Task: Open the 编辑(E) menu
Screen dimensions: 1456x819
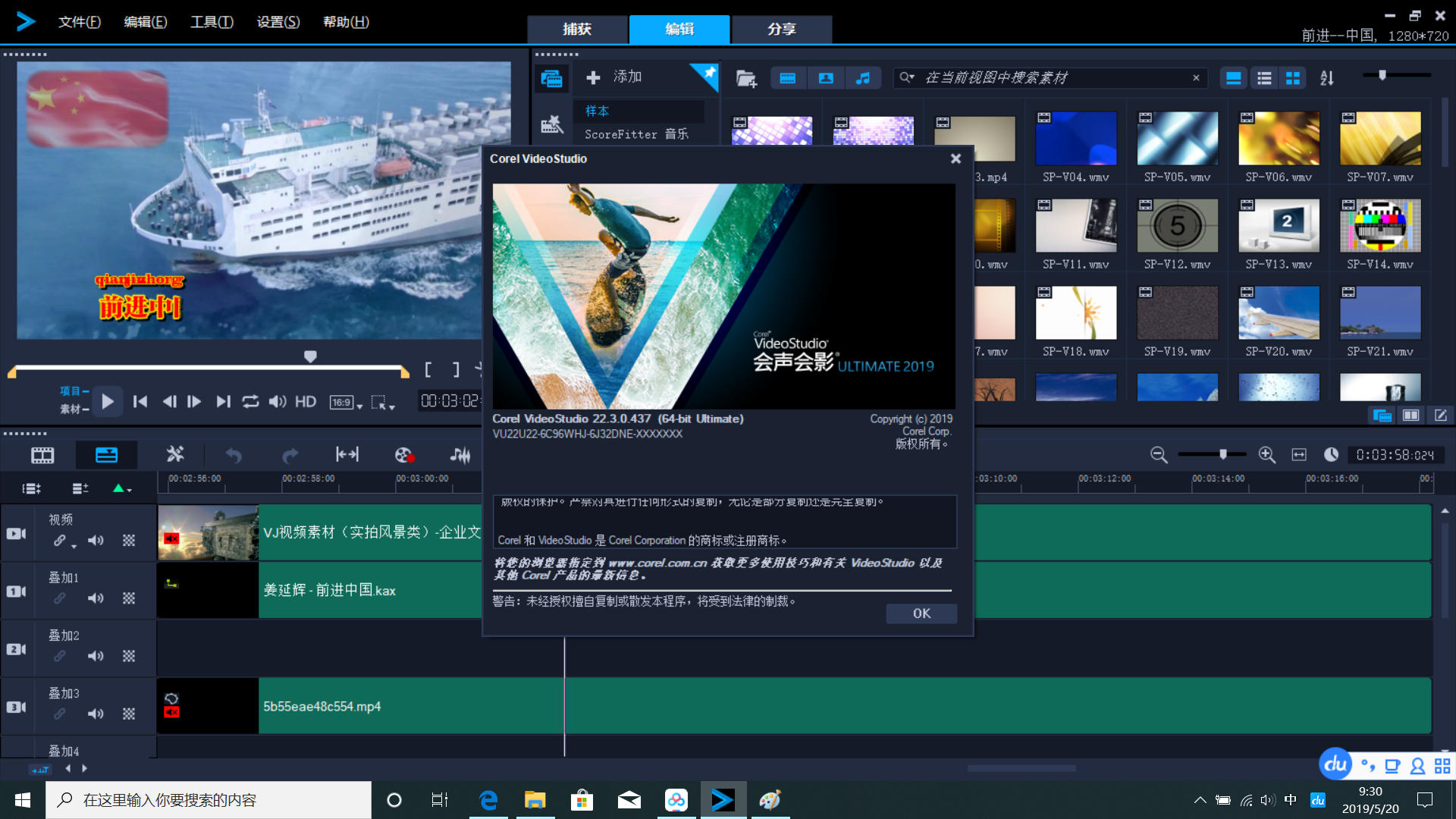Action: 146,22
